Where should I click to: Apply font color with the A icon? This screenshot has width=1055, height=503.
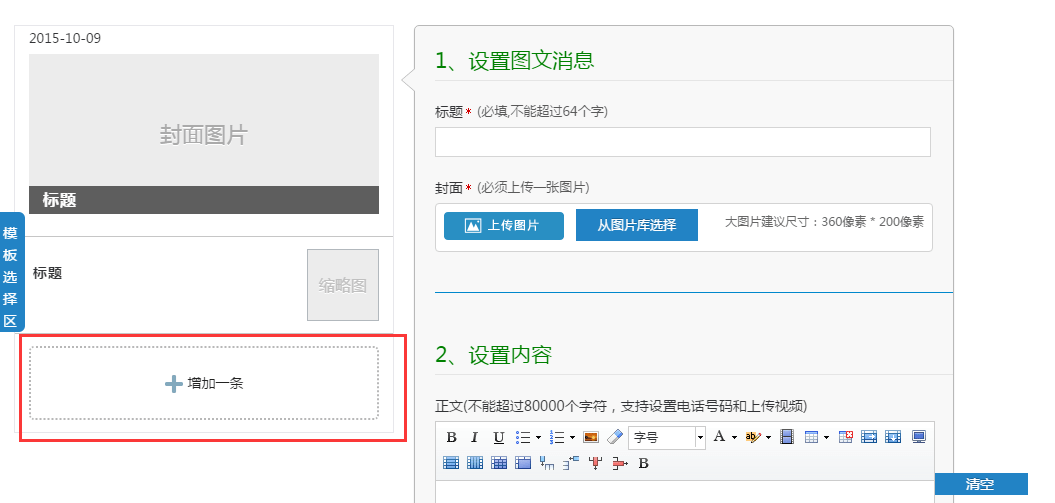click(x=719, y=437)
